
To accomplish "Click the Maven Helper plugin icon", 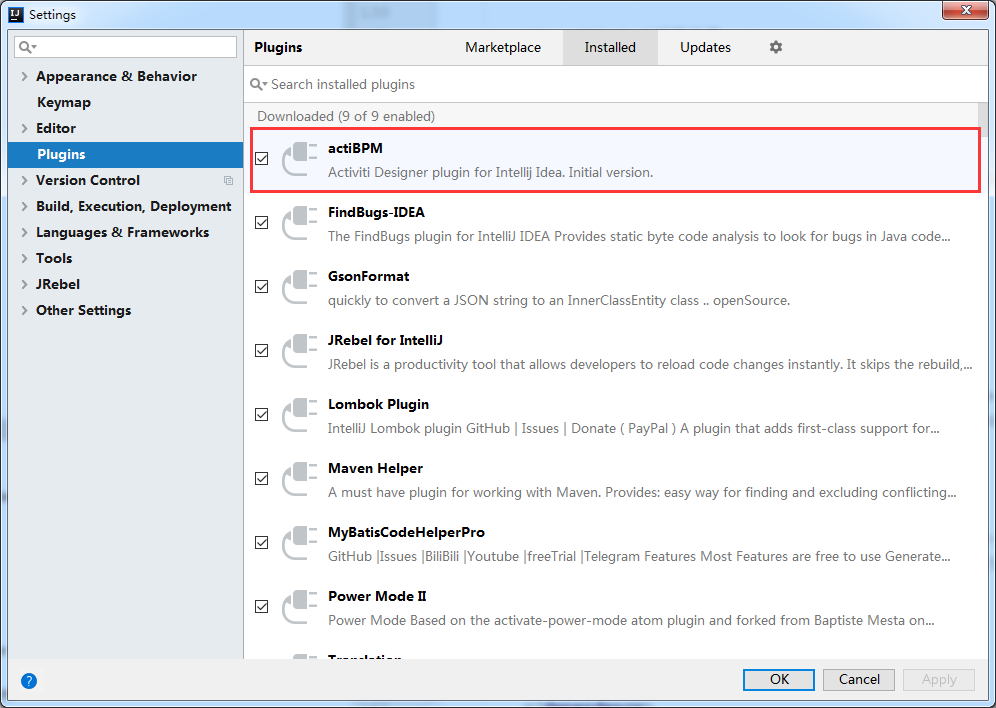I will 299,479.
